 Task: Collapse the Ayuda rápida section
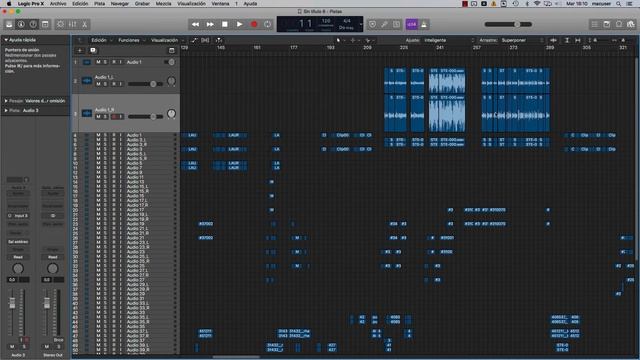(6, 40)
